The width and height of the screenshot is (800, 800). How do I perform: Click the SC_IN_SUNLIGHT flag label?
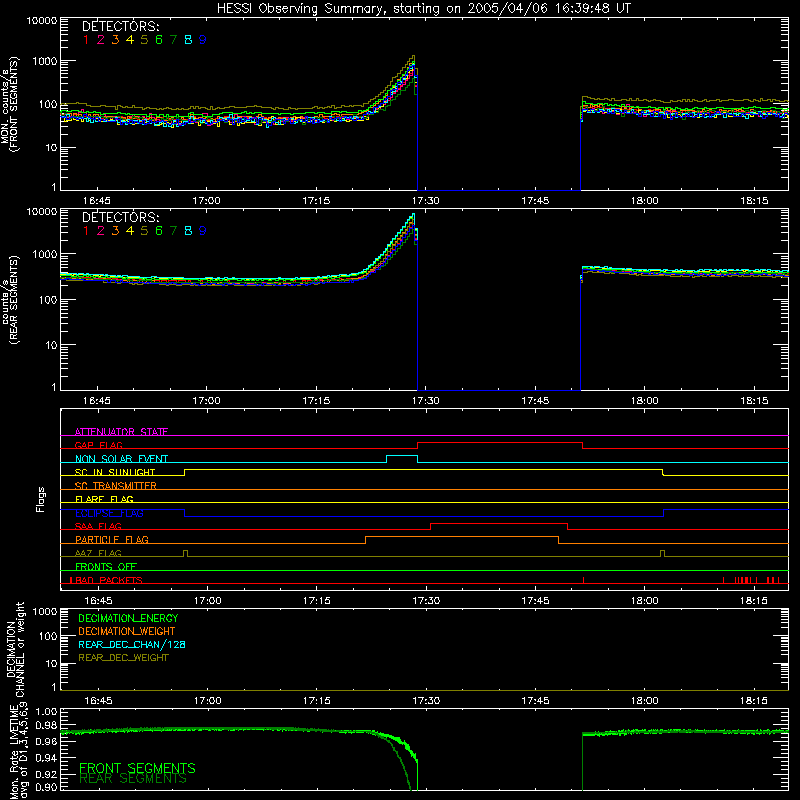click(x=115, y=472)
